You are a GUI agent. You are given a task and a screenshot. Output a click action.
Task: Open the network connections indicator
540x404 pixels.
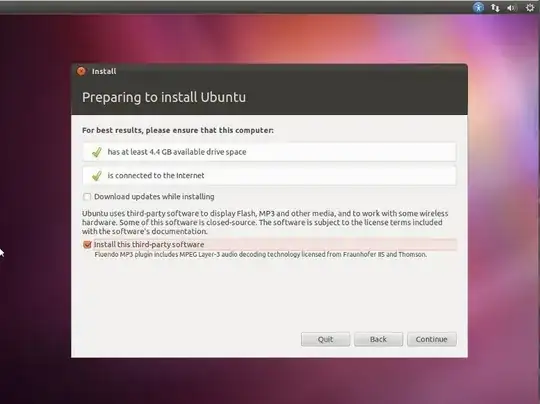(x=495, y=8)
